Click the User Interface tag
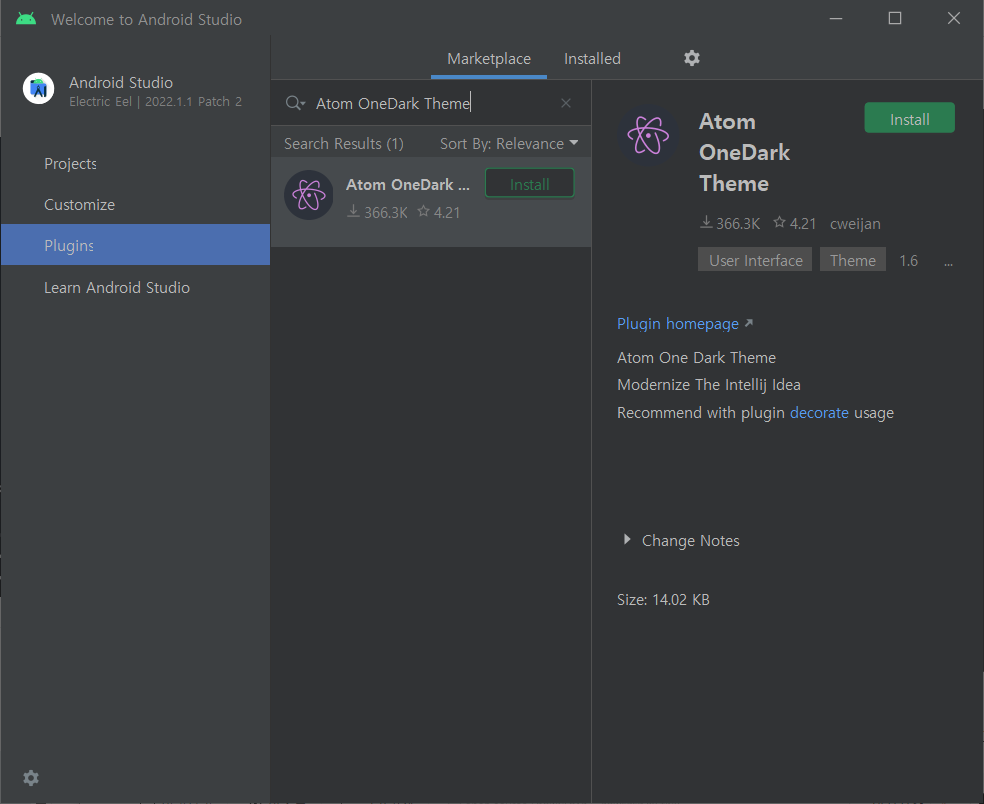Viewport: 984px width, 804px height. tap(755, 260)
